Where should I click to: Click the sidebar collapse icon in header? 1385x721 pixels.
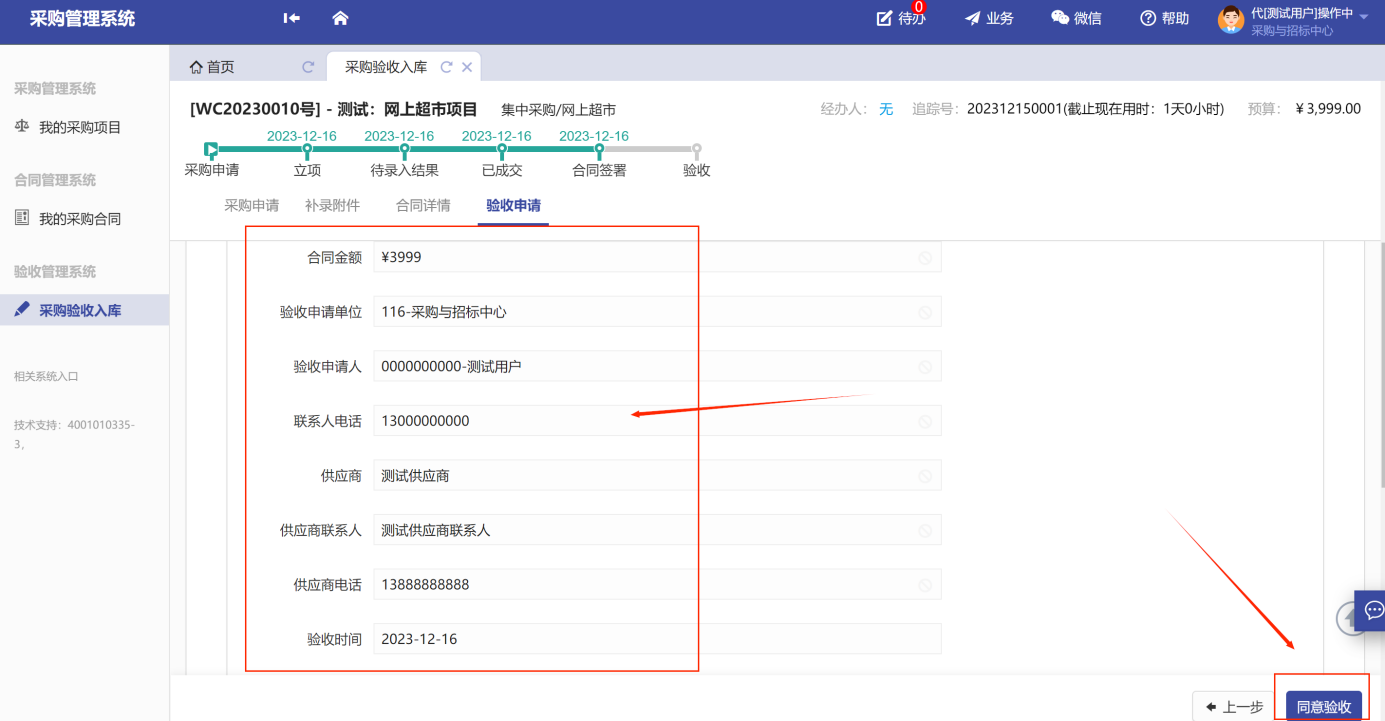(291, 18)
